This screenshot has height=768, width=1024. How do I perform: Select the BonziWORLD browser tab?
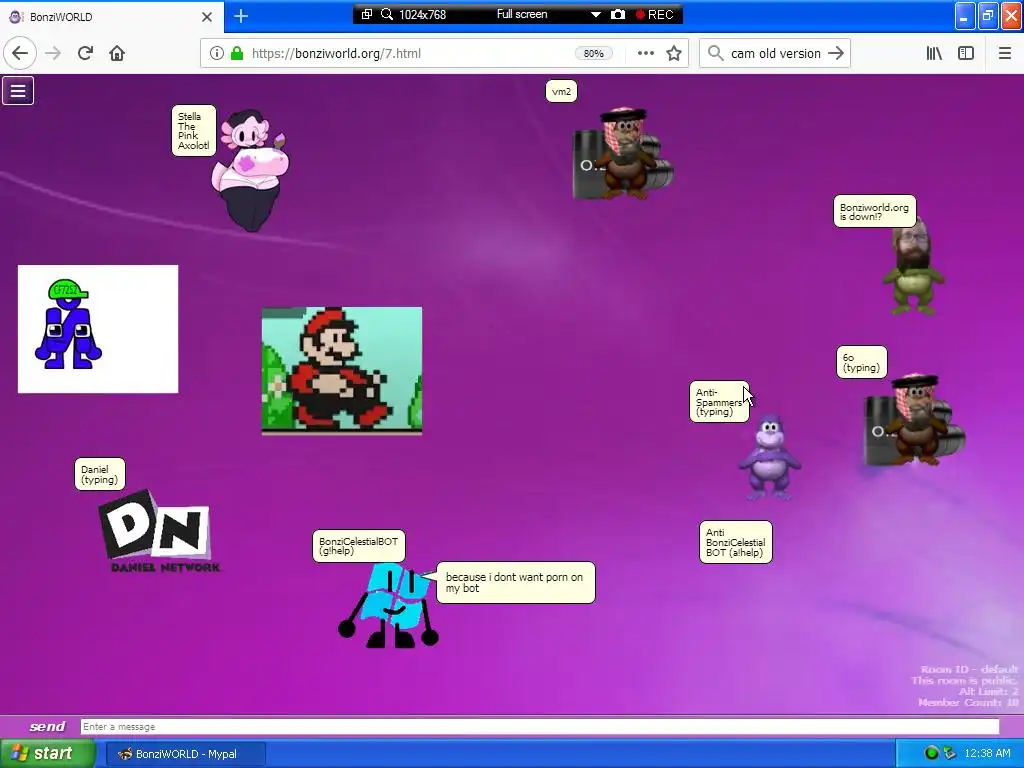coord(111,17)
